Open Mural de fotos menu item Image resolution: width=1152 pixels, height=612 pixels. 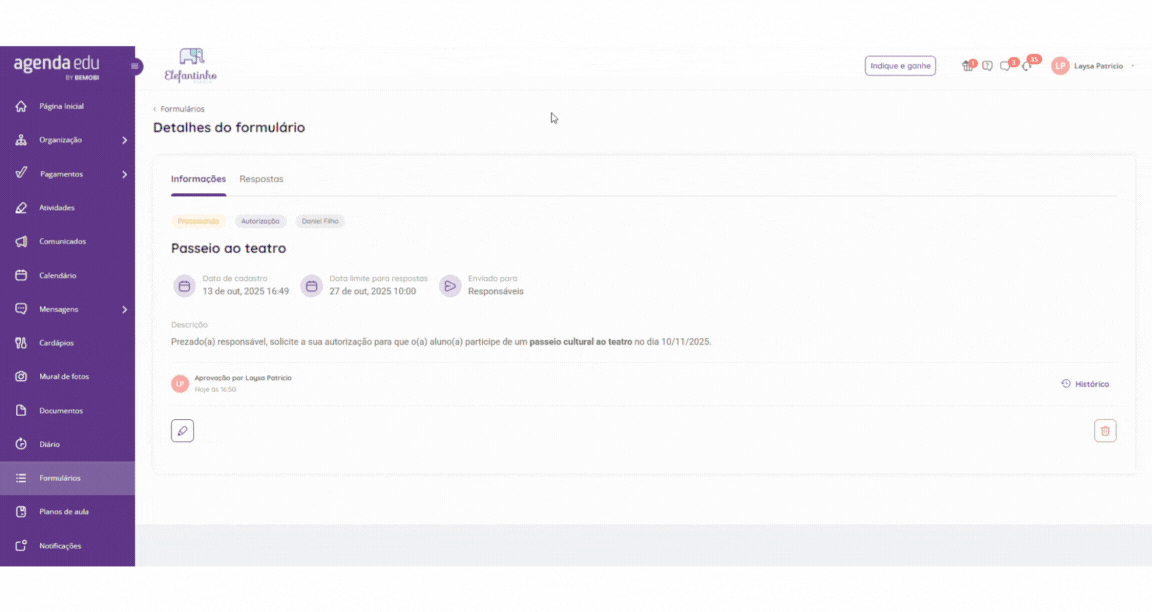coord(68,377)
